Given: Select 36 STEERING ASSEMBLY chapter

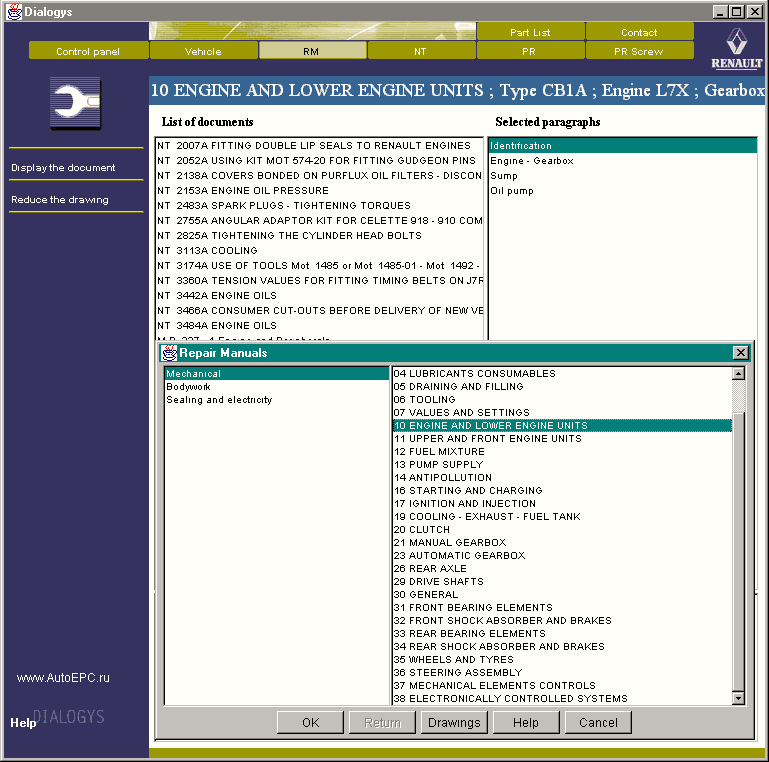Looking at the screenshot, I should [563, 672].
